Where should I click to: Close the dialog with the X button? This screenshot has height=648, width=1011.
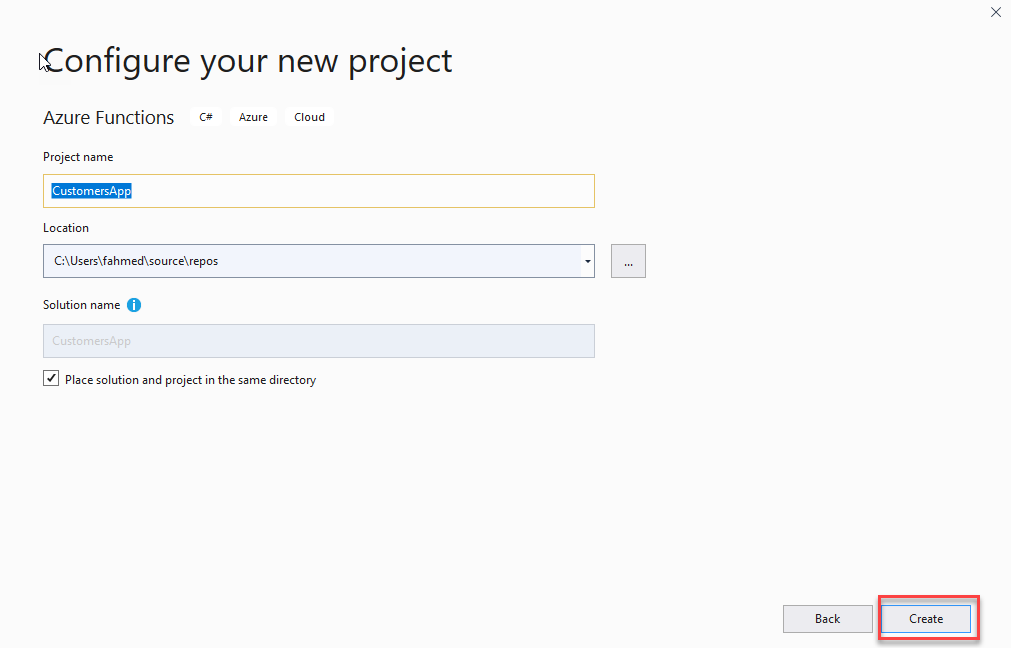[x=996, y=12]
